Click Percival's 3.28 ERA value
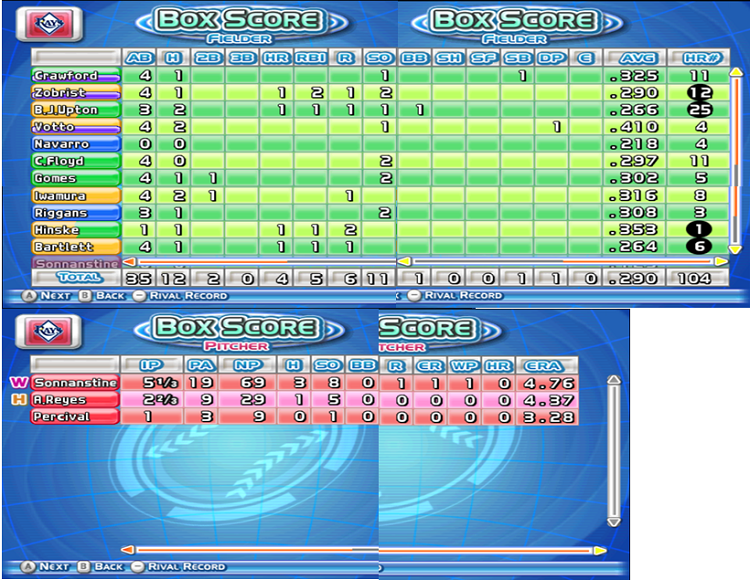This screenshot has width=750, height=580. point(548,417)
